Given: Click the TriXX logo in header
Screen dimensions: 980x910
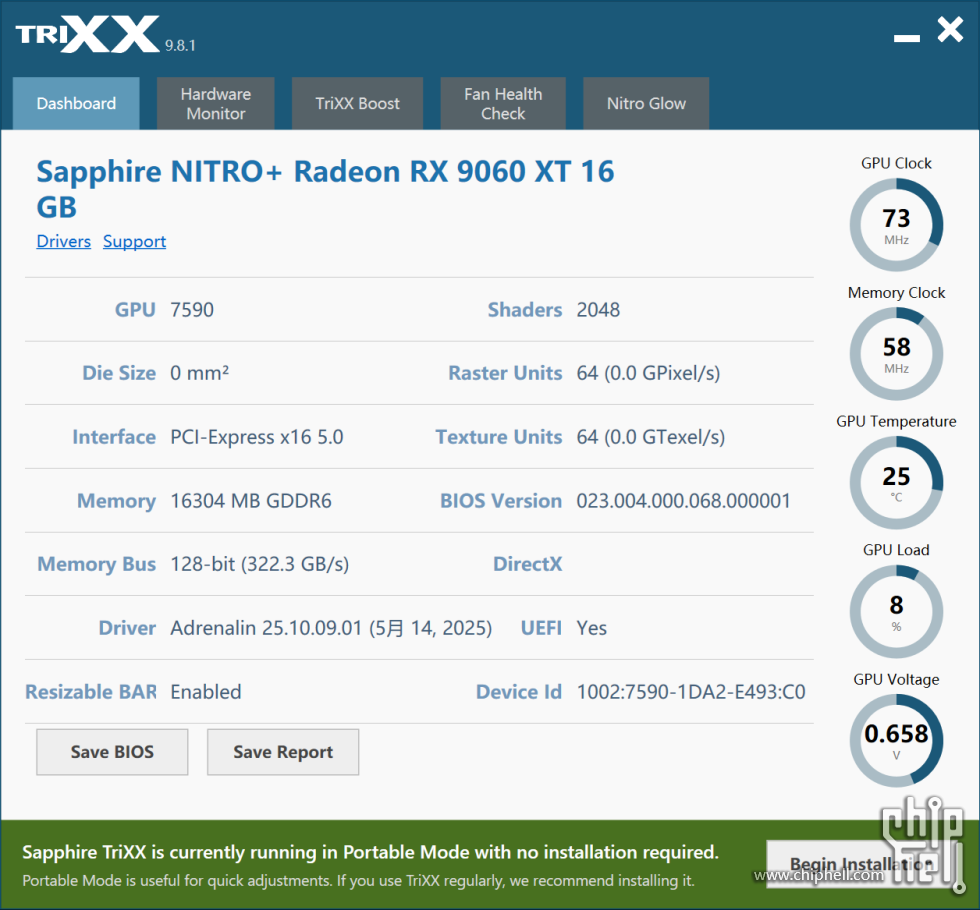Looking at the screenshot, I should click(x=88, y=34).
